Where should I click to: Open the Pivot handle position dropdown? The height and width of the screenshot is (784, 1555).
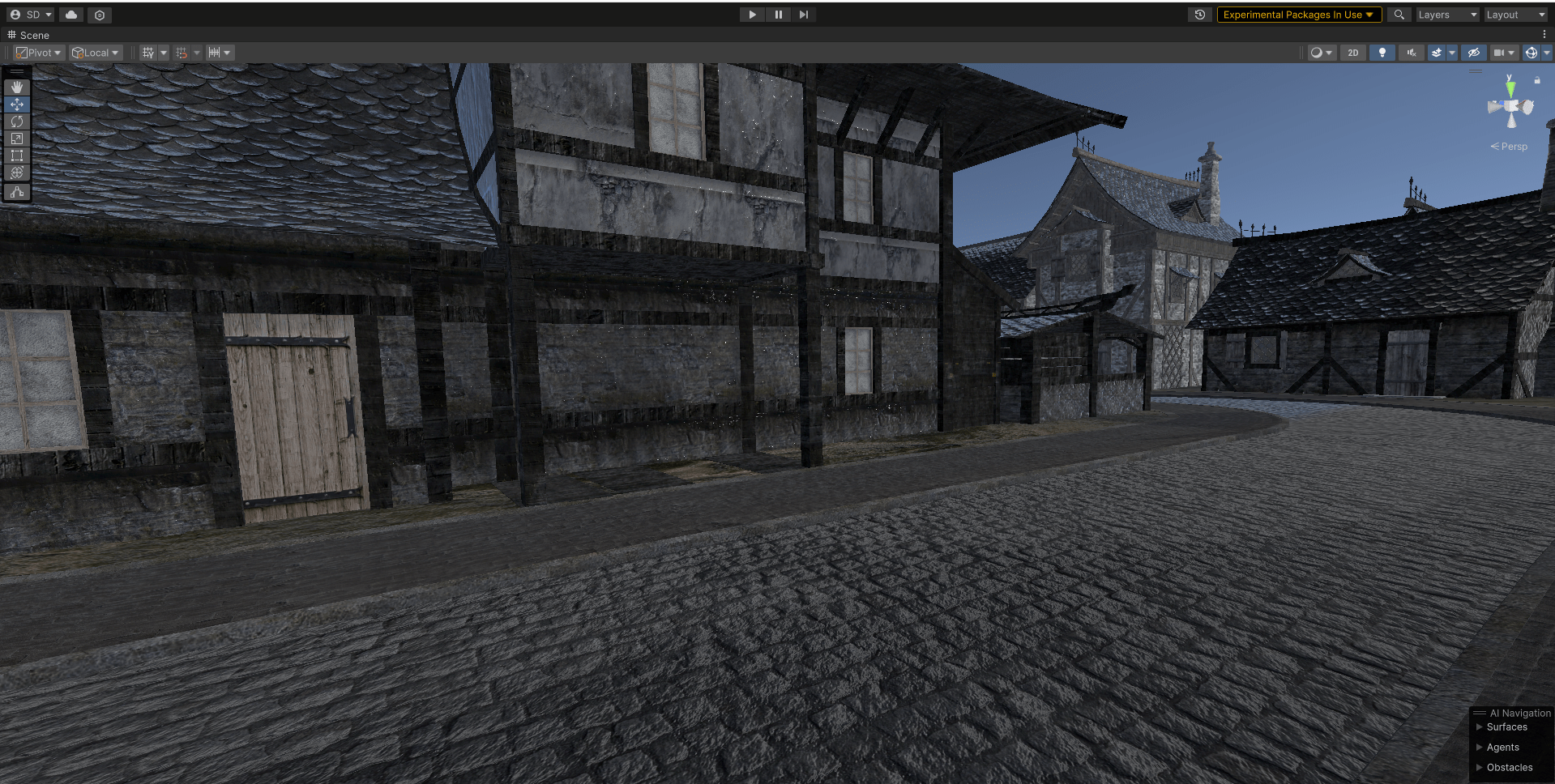pyautogui.click(x=39, y=53)
